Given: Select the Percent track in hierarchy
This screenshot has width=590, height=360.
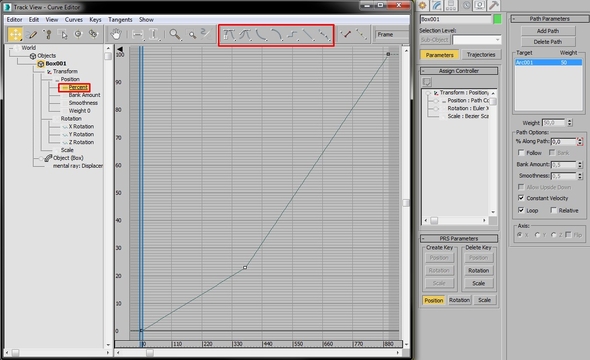Looking at the screenshot, I should coord(78,87).
